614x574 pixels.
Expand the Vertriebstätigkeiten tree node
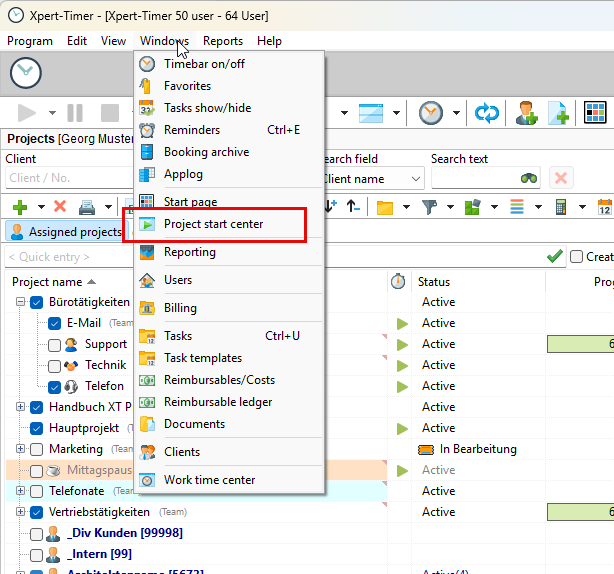[x=21, y=512]
